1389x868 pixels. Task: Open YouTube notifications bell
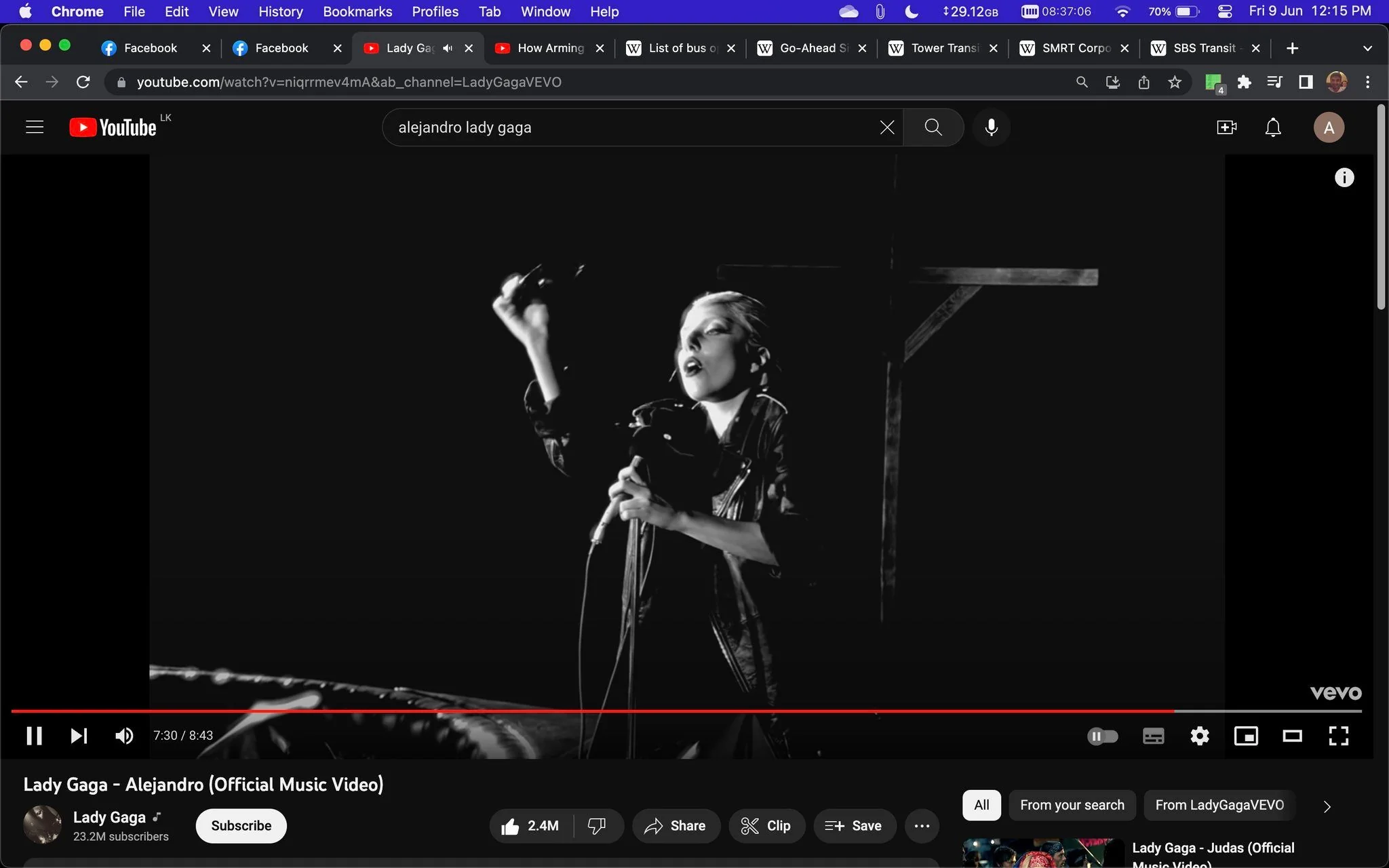click(x=1273, y=127)
